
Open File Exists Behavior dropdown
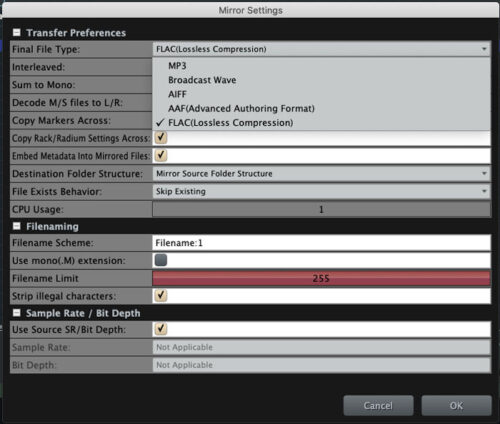(x=321, y=191)
